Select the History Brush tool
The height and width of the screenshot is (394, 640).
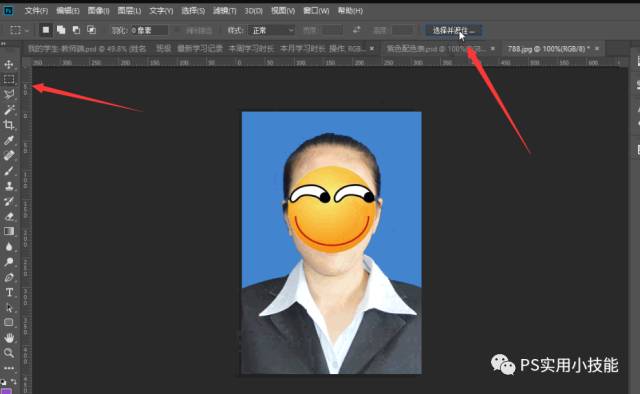pos(9,201)
